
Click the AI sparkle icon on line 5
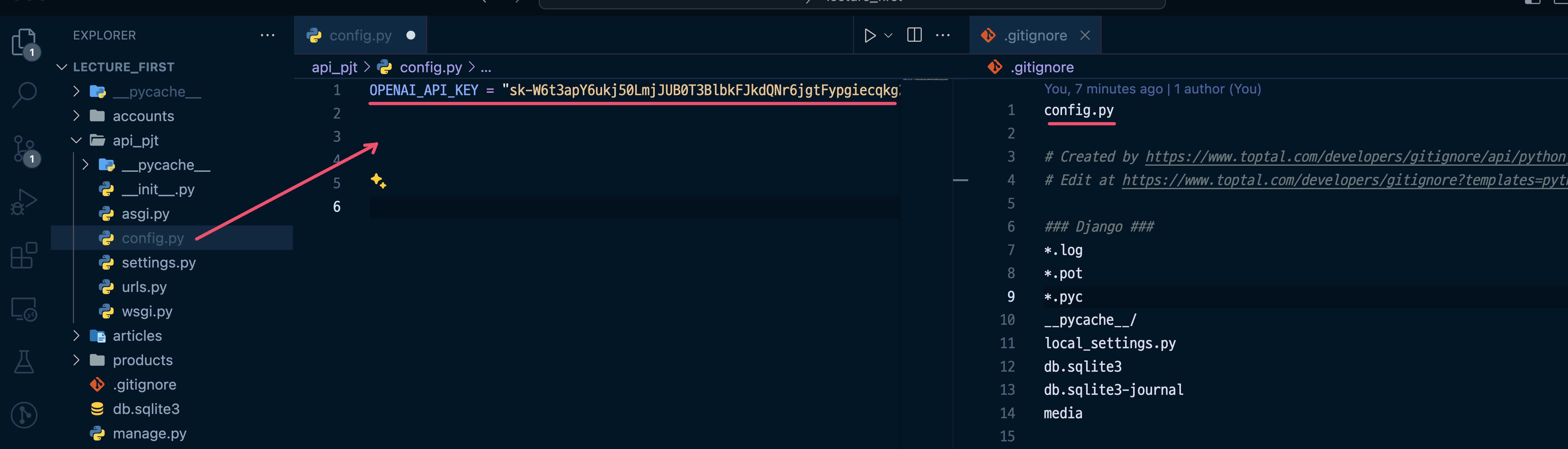(x=379, y=181)
